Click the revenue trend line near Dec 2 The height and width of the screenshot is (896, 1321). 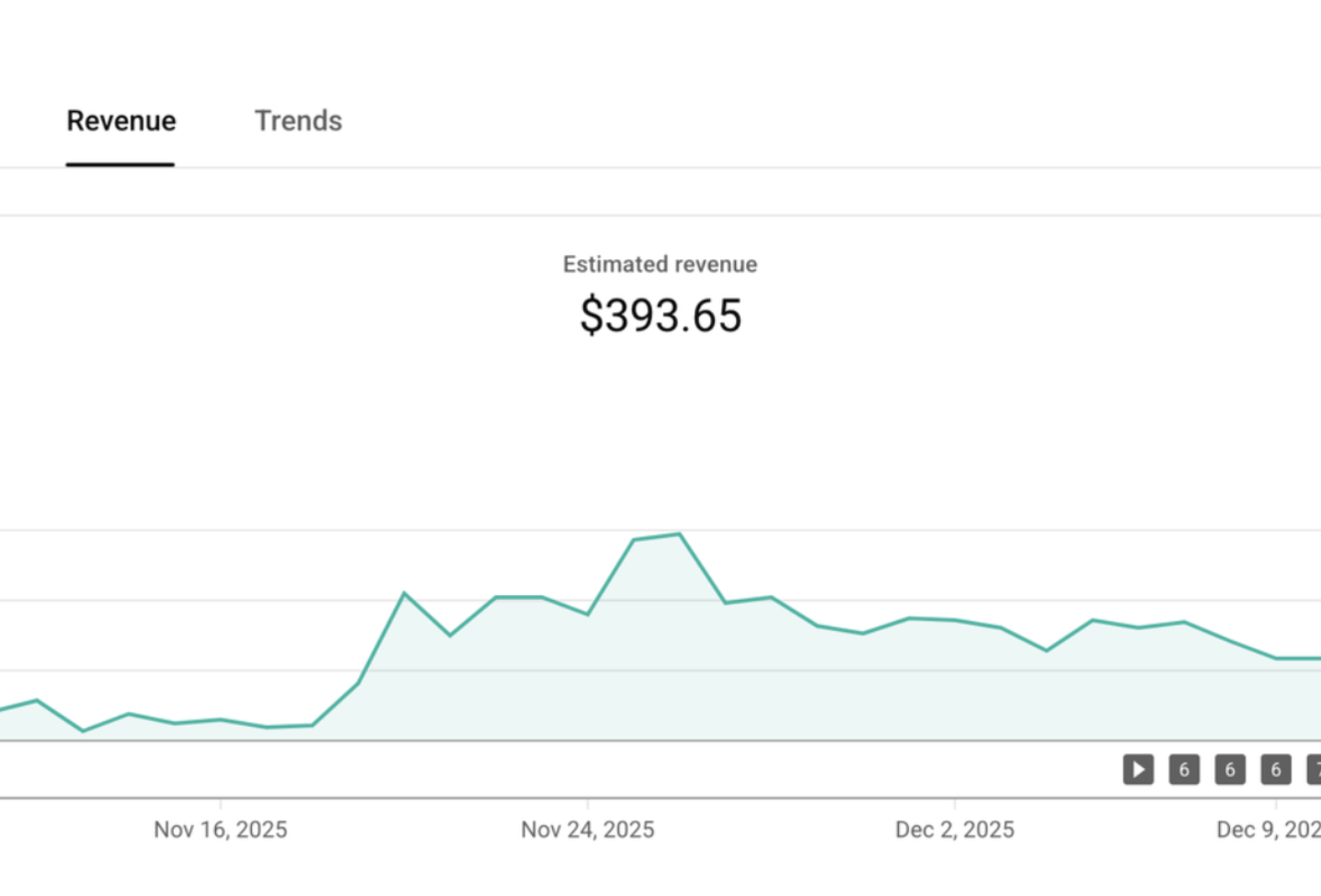955,620
